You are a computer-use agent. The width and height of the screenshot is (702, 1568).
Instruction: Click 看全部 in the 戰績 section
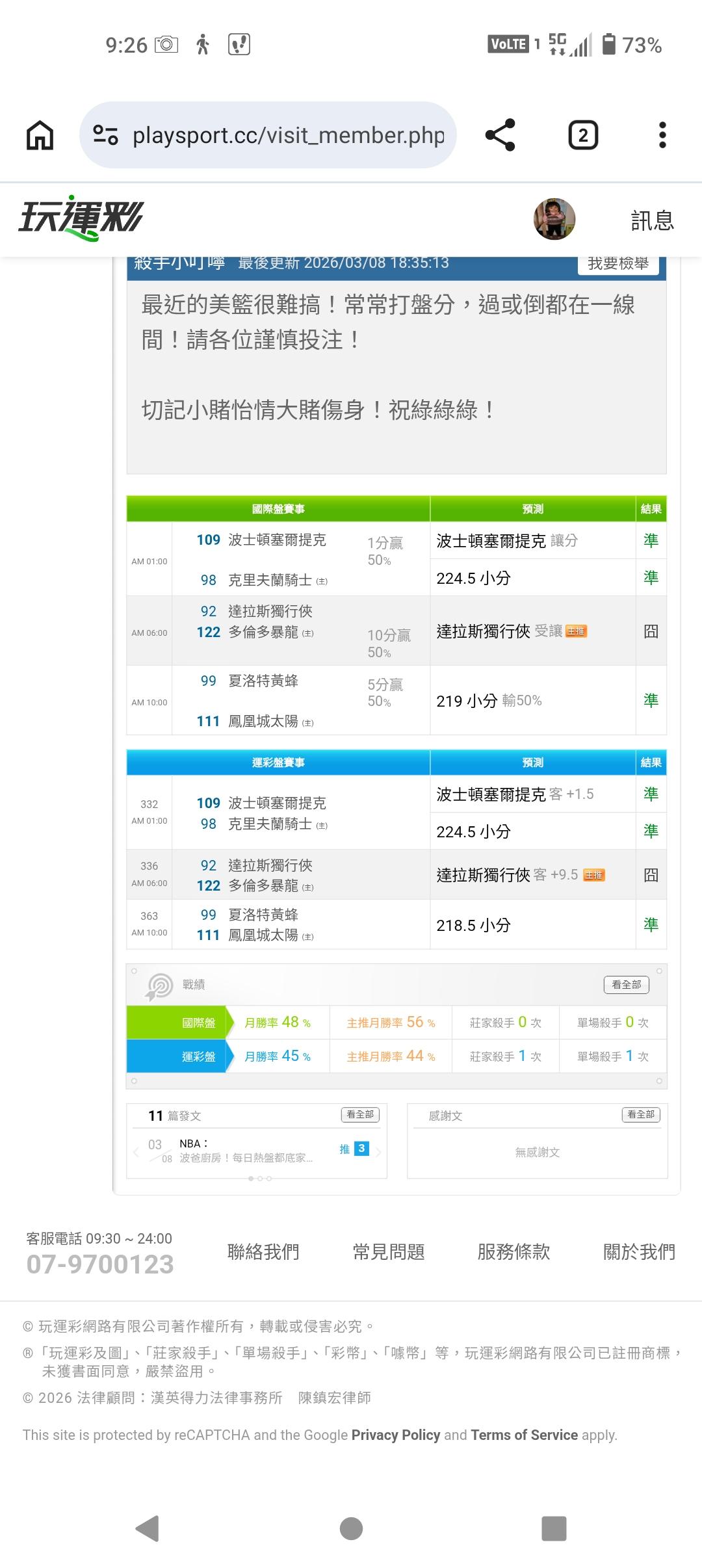point(626,985)
